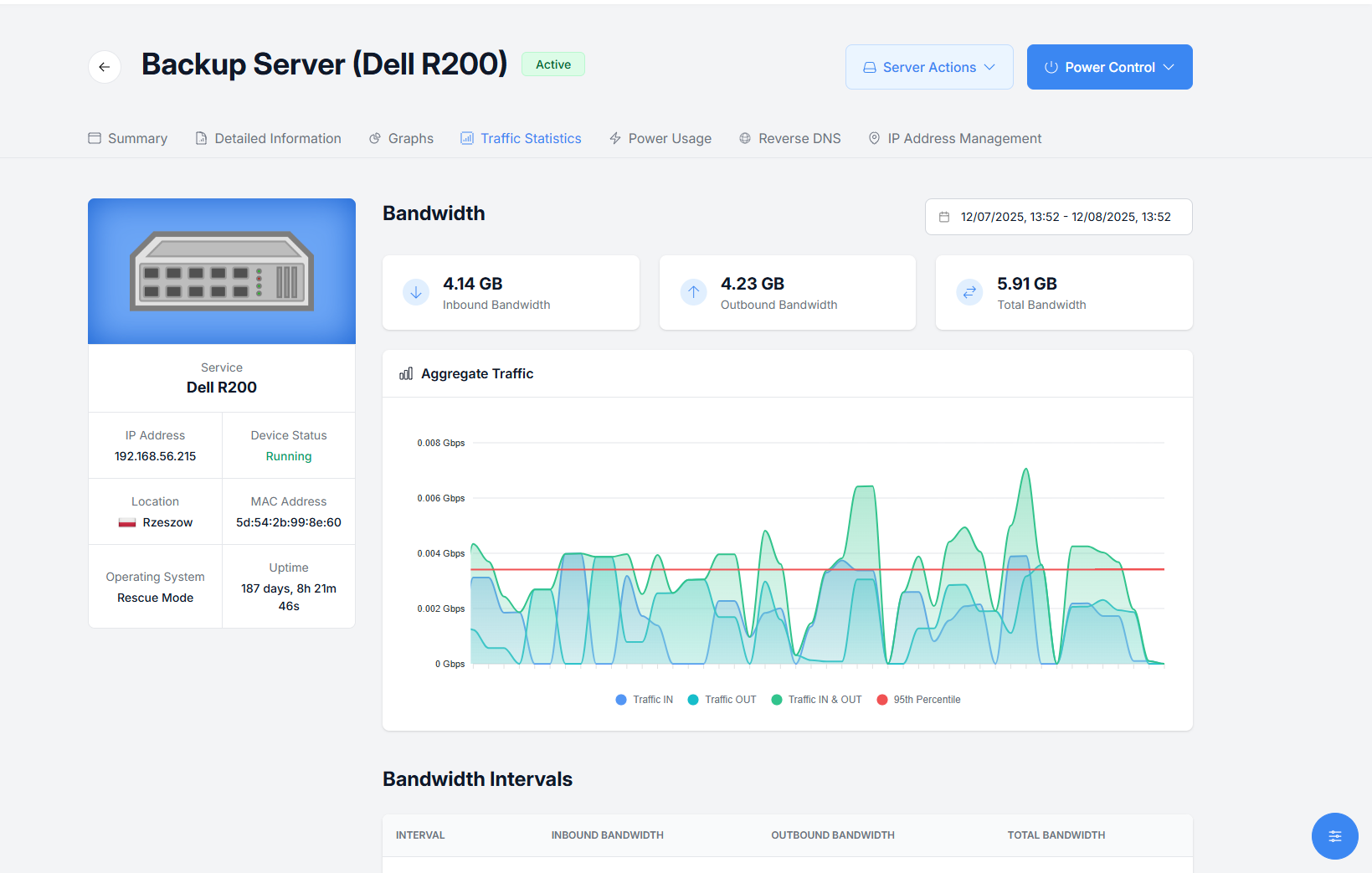Click the INTERVAL column header
The width and height of the screenshot is (1372, 873).
tap(420, 835)
